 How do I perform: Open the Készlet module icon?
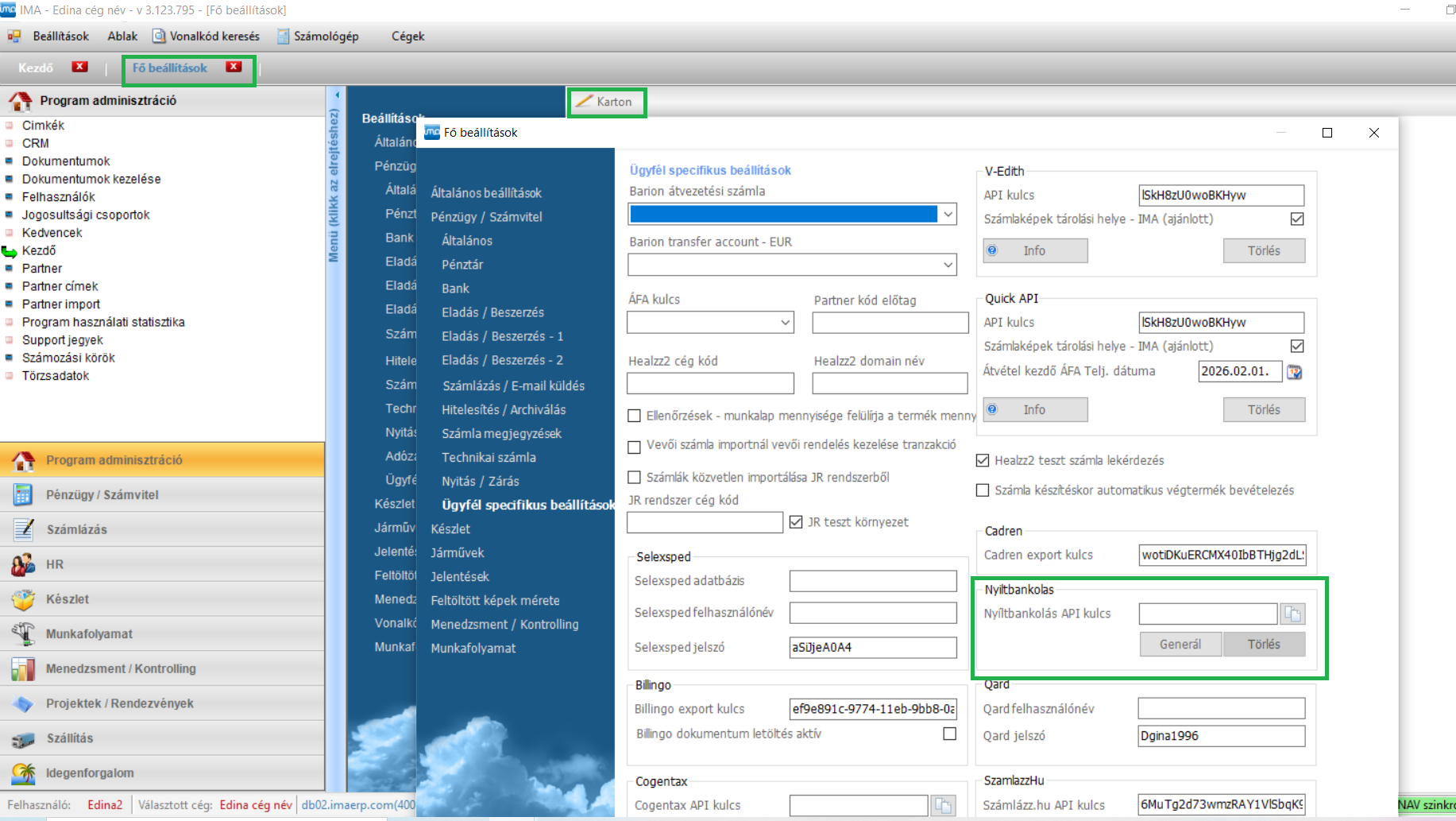click(22, 599)
